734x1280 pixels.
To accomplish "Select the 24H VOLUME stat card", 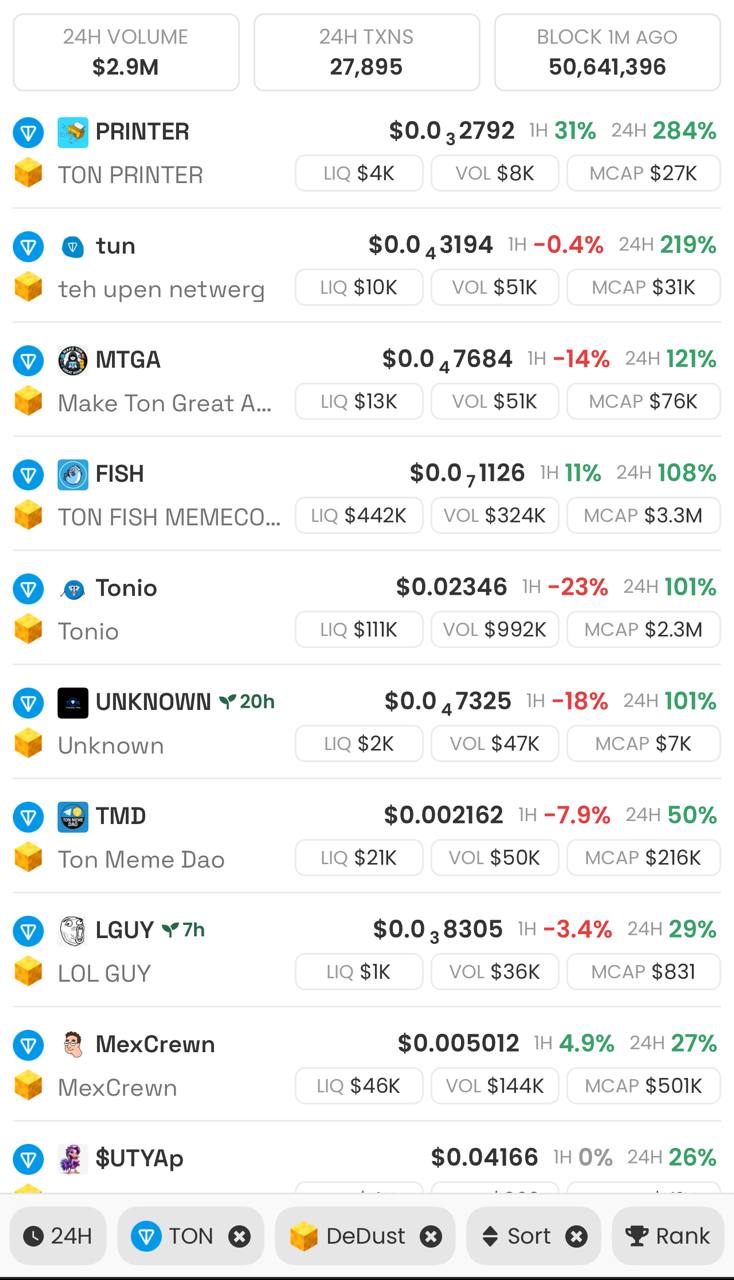I will click(x=126, y=52).
